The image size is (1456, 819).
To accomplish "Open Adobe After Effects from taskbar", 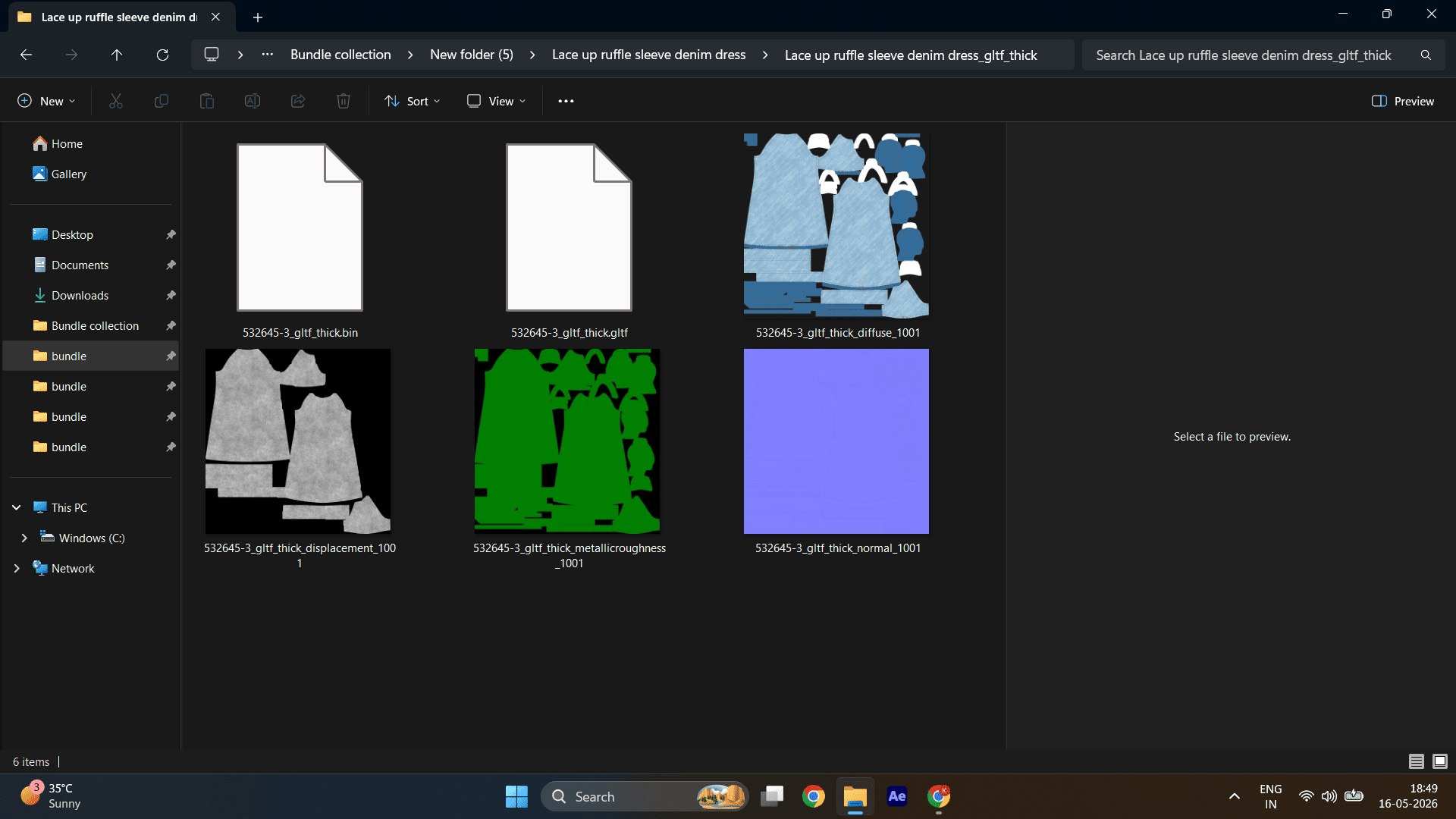I will [x=897, y=796].
